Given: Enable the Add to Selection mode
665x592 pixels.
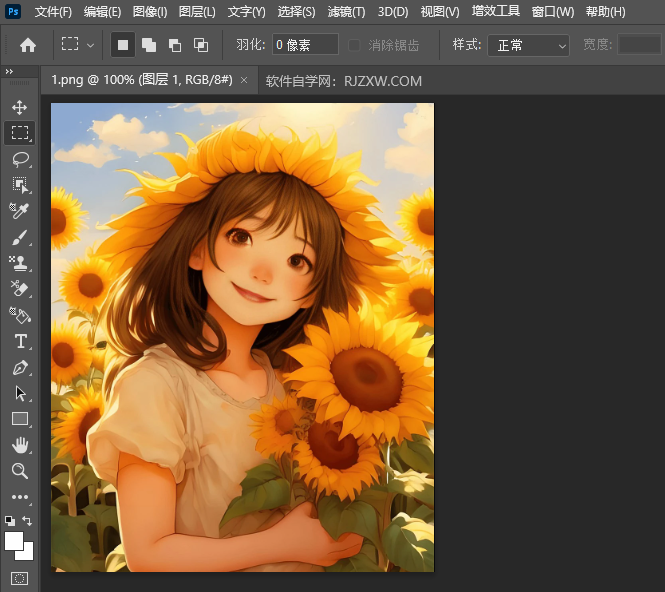Looking at the screenshot, I should [x=148, y=45].
